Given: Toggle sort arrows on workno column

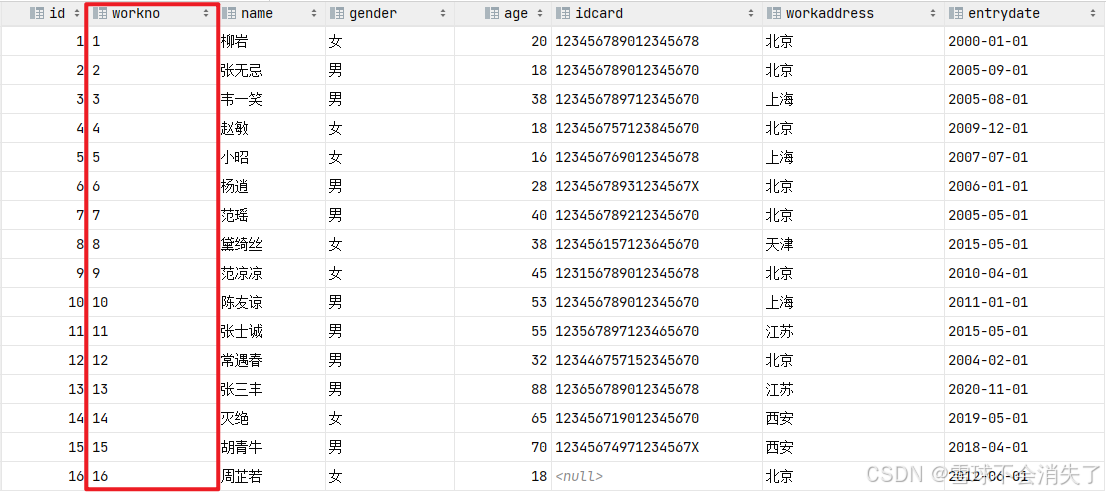Looking at the screenshot, I should pos(206,13).
